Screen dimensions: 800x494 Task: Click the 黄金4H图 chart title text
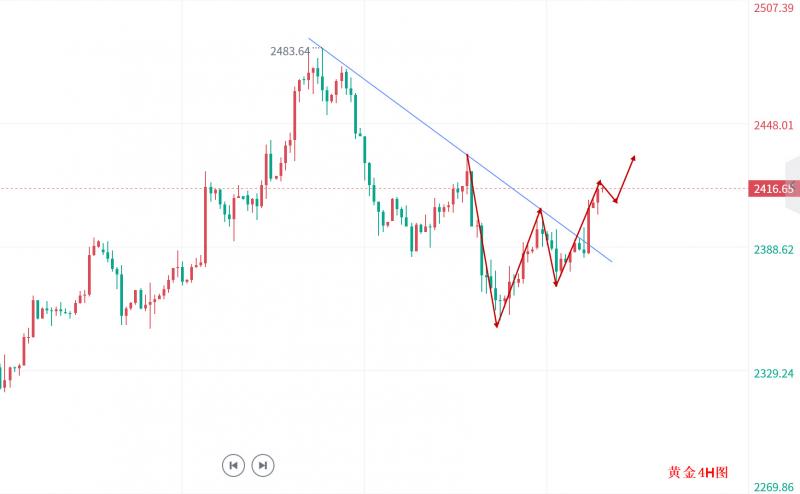698,472
